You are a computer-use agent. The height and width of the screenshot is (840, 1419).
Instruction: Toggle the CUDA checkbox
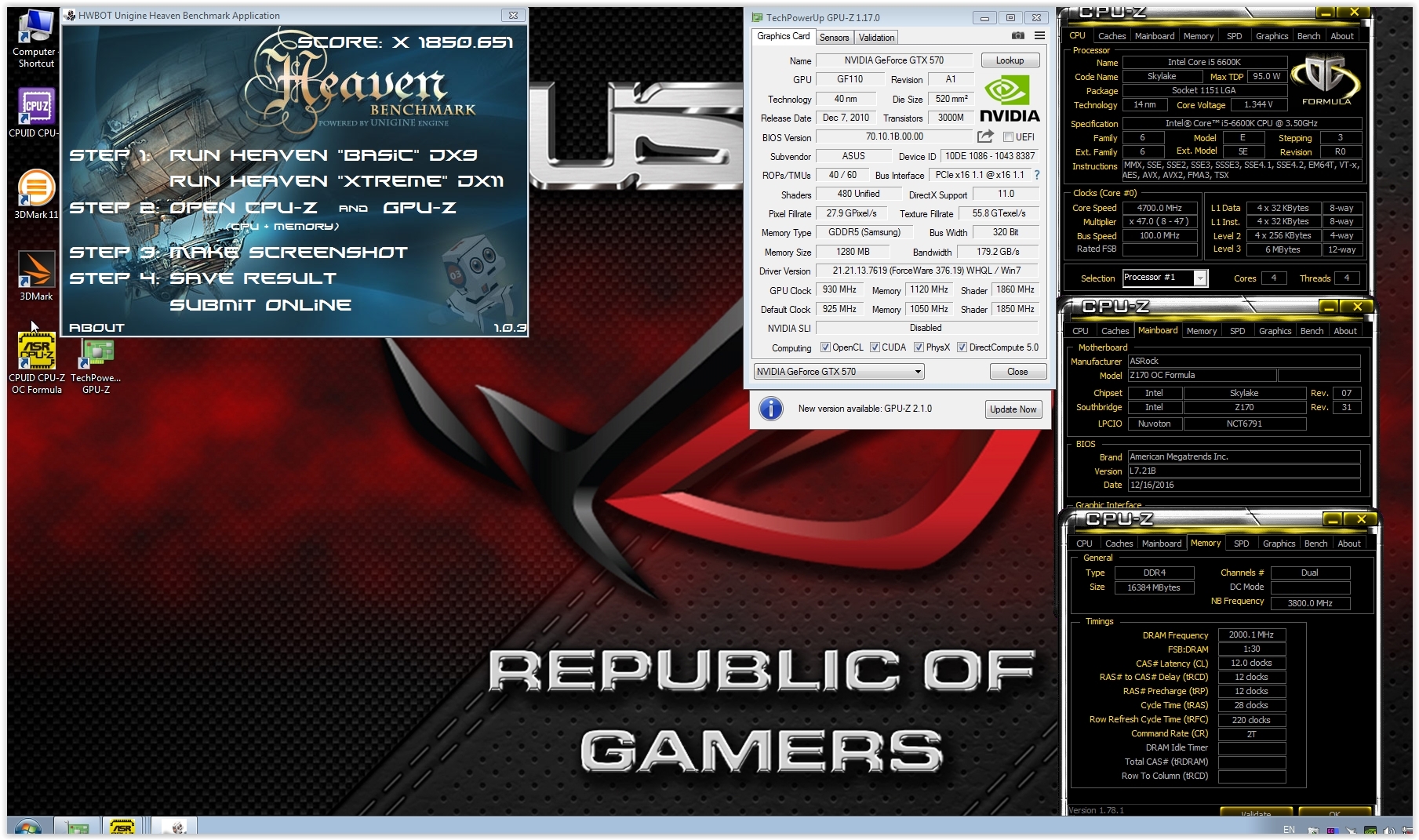click(x=875, y=347)
